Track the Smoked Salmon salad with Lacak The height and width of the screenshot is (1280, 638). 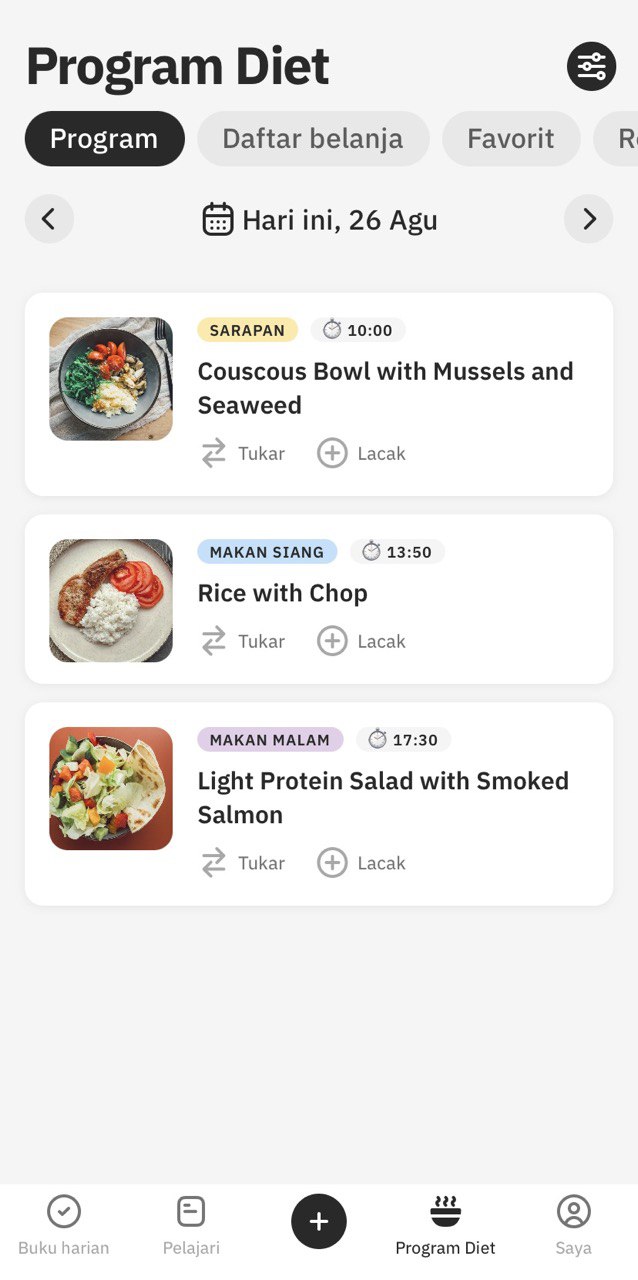pos(361,863)
